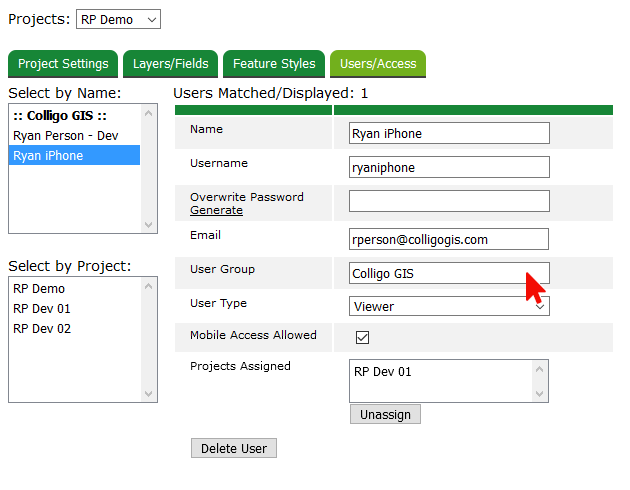
Task: Open the Layers/Fields tab
Action: (171, 64)
